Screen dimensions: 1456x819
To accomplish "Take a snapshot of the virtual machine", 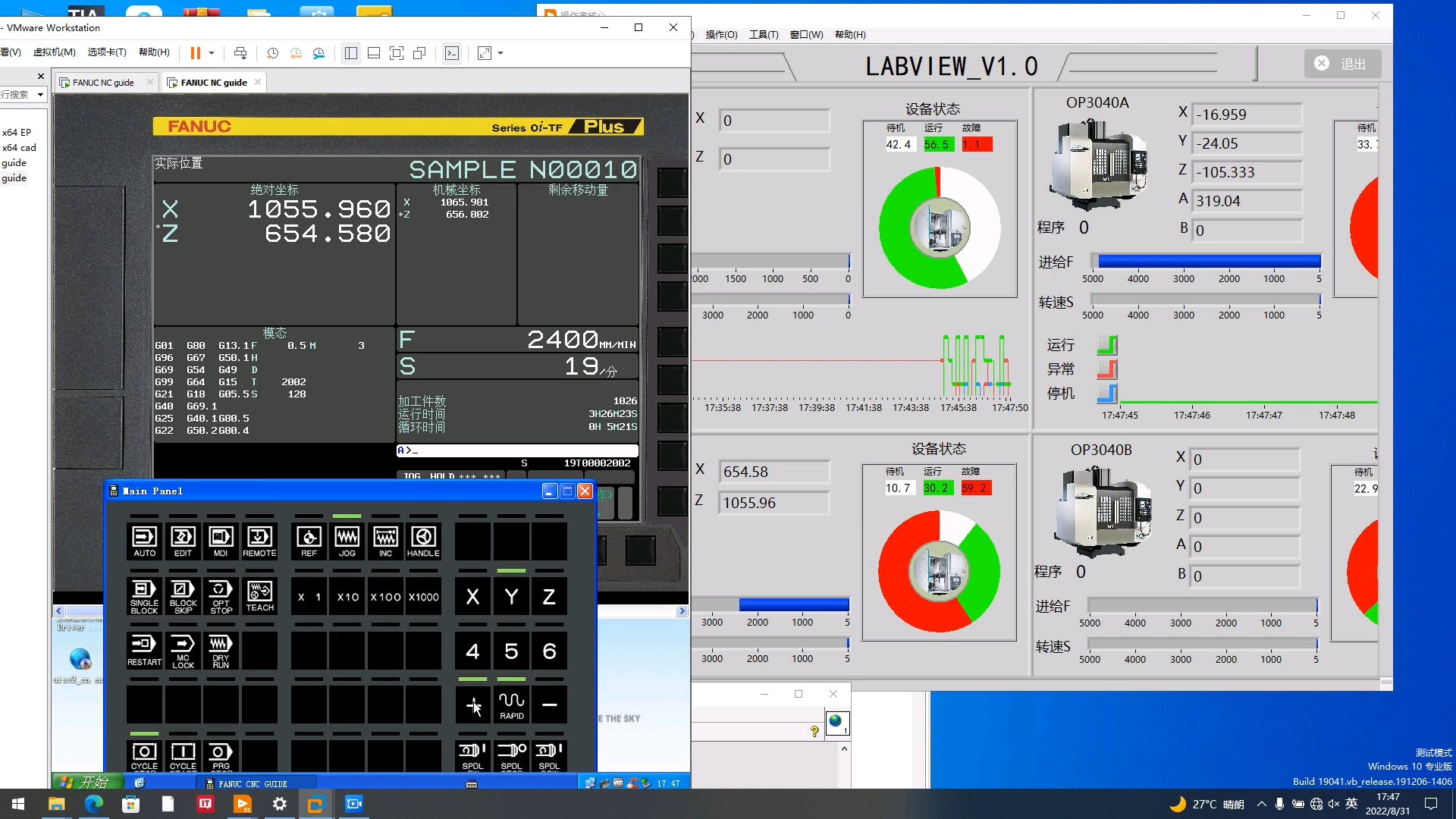I will [272, 53].
